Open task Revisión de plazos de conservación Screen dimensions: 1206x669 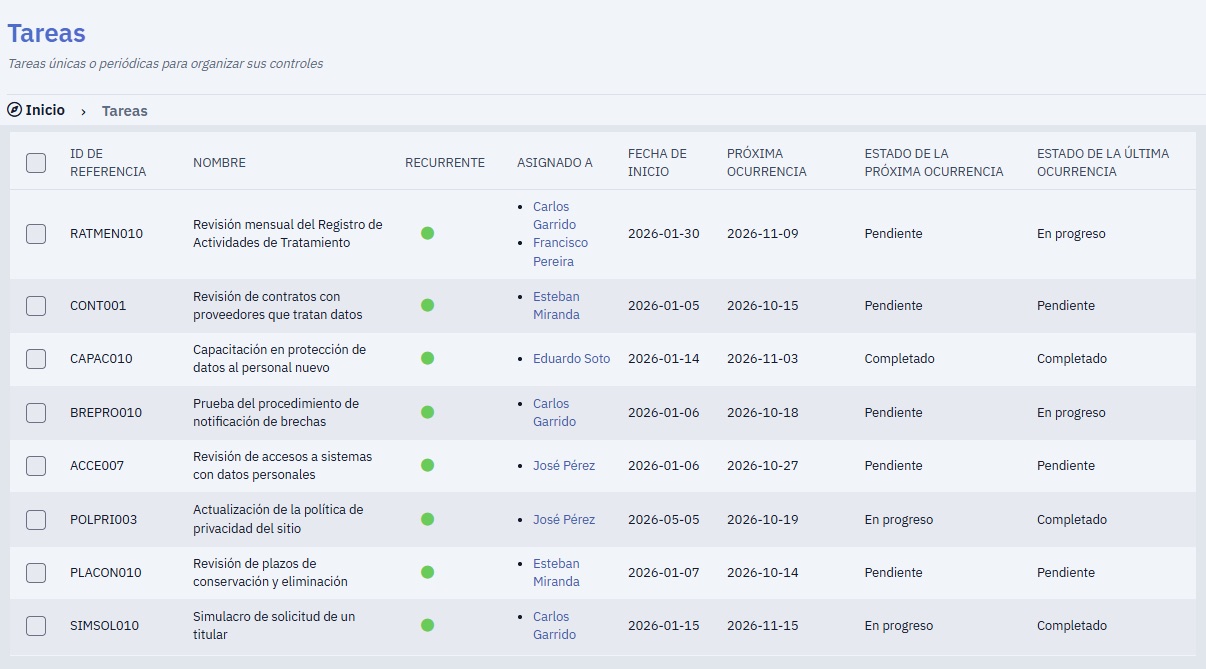(270, 572)
